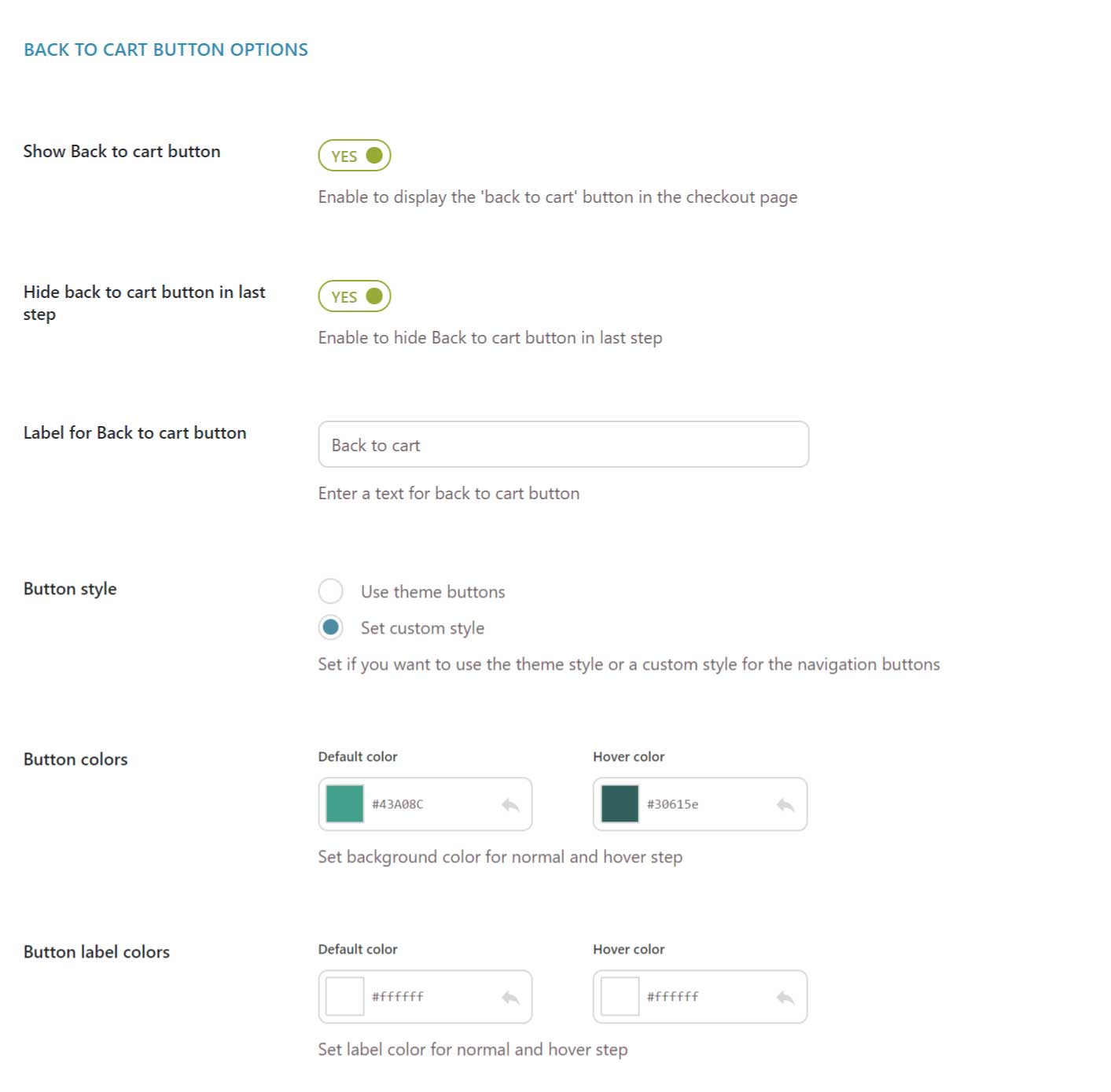Click the Back to Cart Button Options heading
The image size is (1111, 1092).
click(166, 50)
